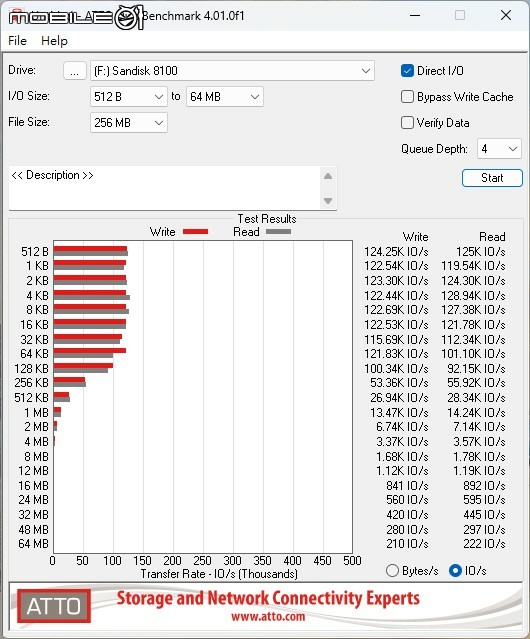Image resolution: width=530 pixels, height=639 pixels.
Task: Click the Storage and Network Connectivity Experts banner text
Action: coord(268,598)
